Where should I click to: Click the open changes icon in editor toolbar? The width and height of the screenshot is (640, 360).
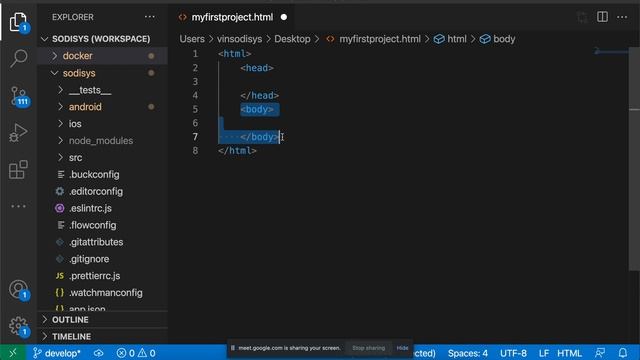[x=582, y=17]
